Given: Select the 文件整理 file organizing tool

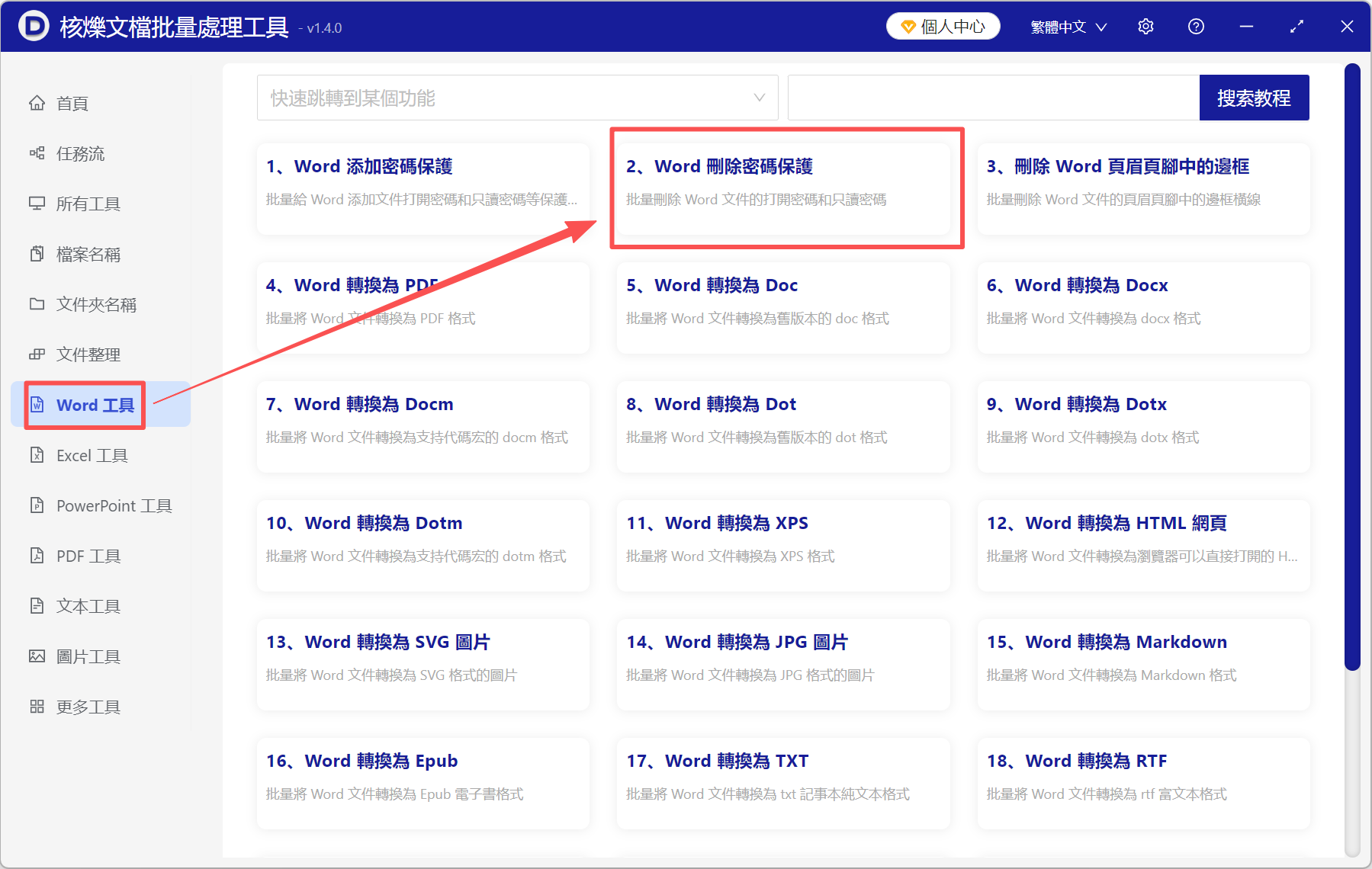Looking at the screenshot, I should coord(87,354).
